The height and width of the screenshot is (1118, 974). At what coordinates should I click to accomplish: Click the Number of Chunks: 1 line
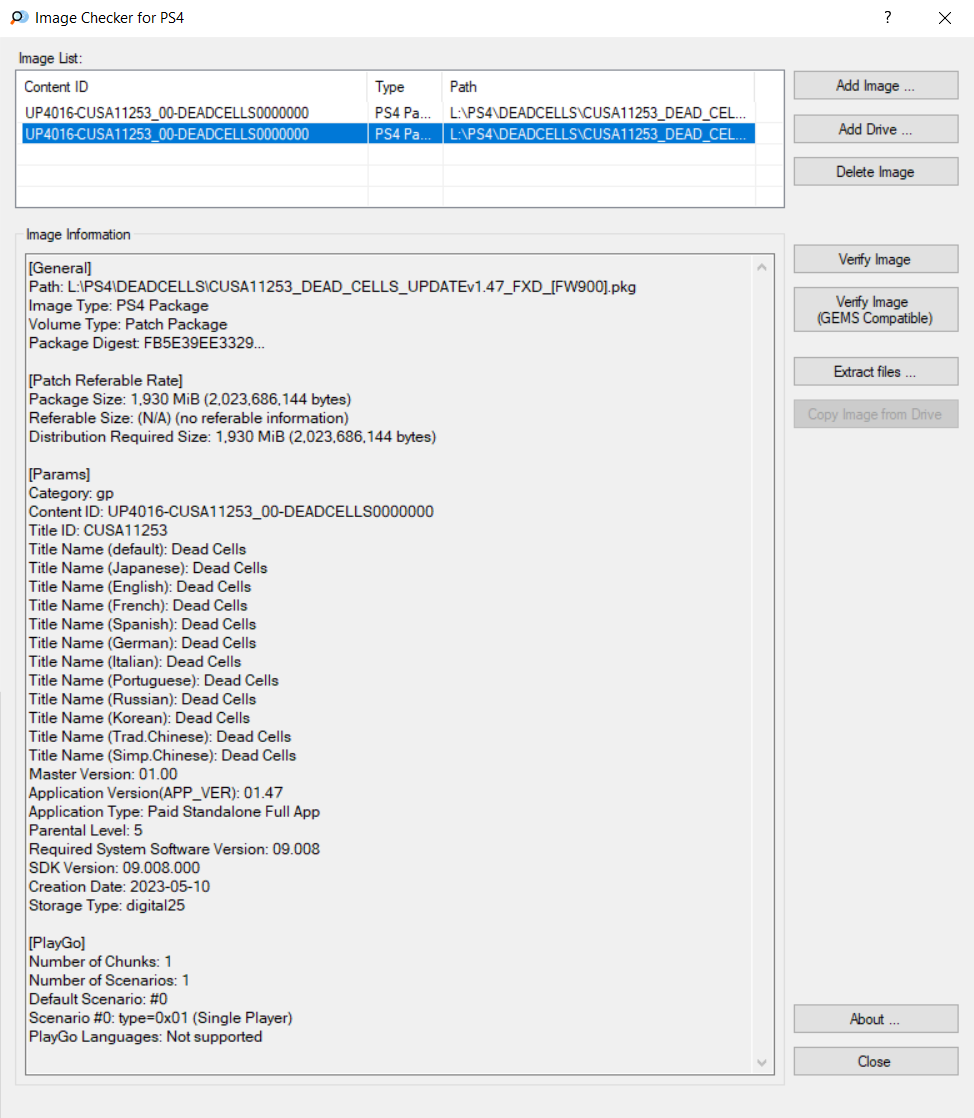(x=100, y=961)
